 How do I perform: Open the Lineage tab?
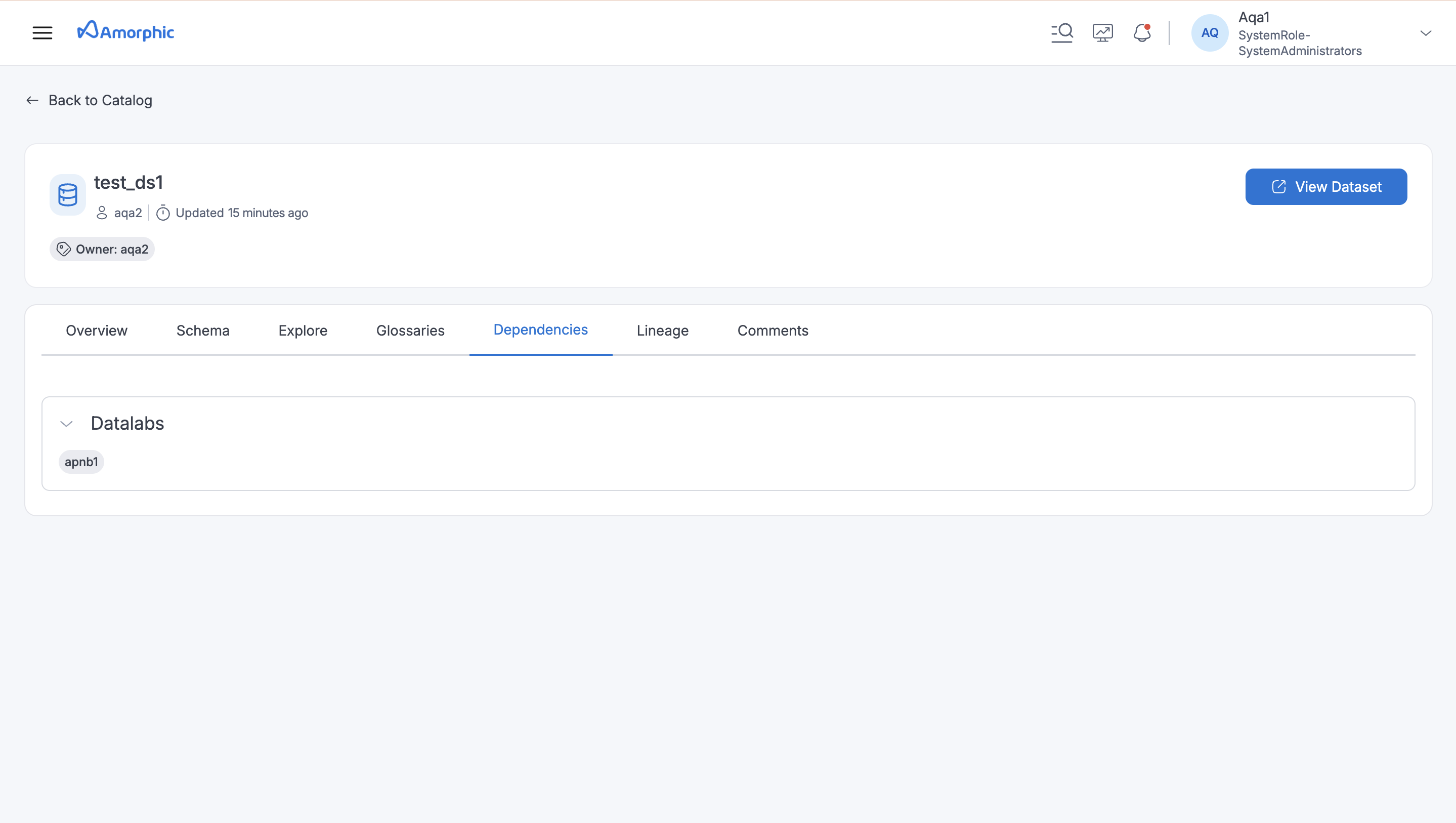[662, 331]
